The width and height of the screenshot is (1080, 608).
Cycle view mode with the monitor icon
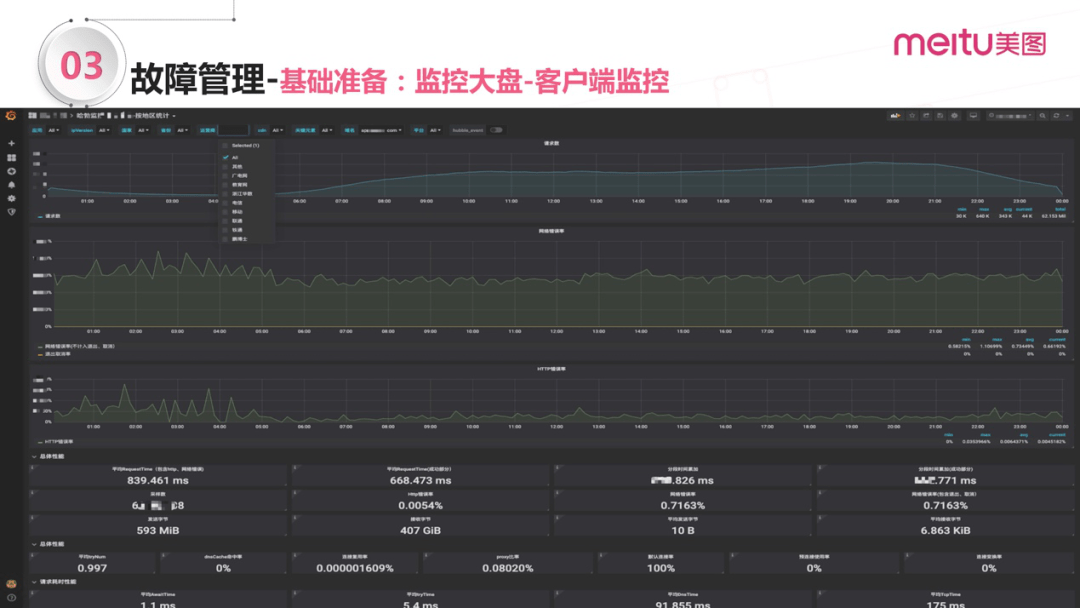click(973, 116)
